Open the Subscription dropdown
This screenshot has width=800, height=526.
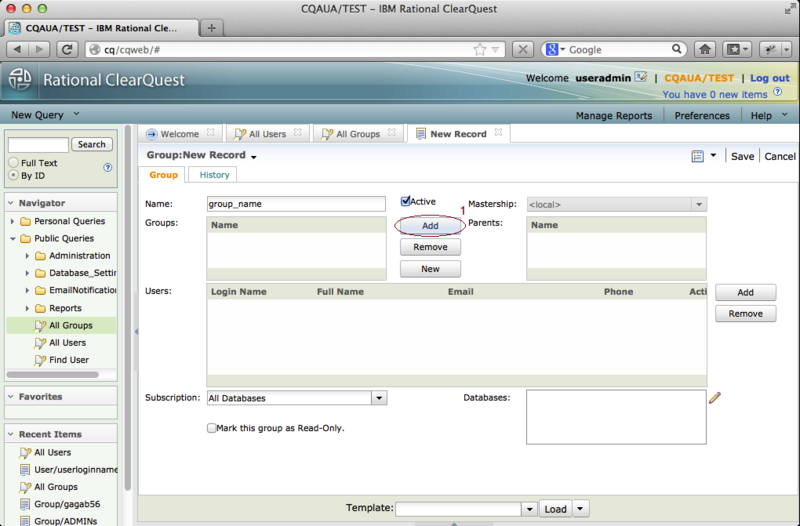point(379,398)
